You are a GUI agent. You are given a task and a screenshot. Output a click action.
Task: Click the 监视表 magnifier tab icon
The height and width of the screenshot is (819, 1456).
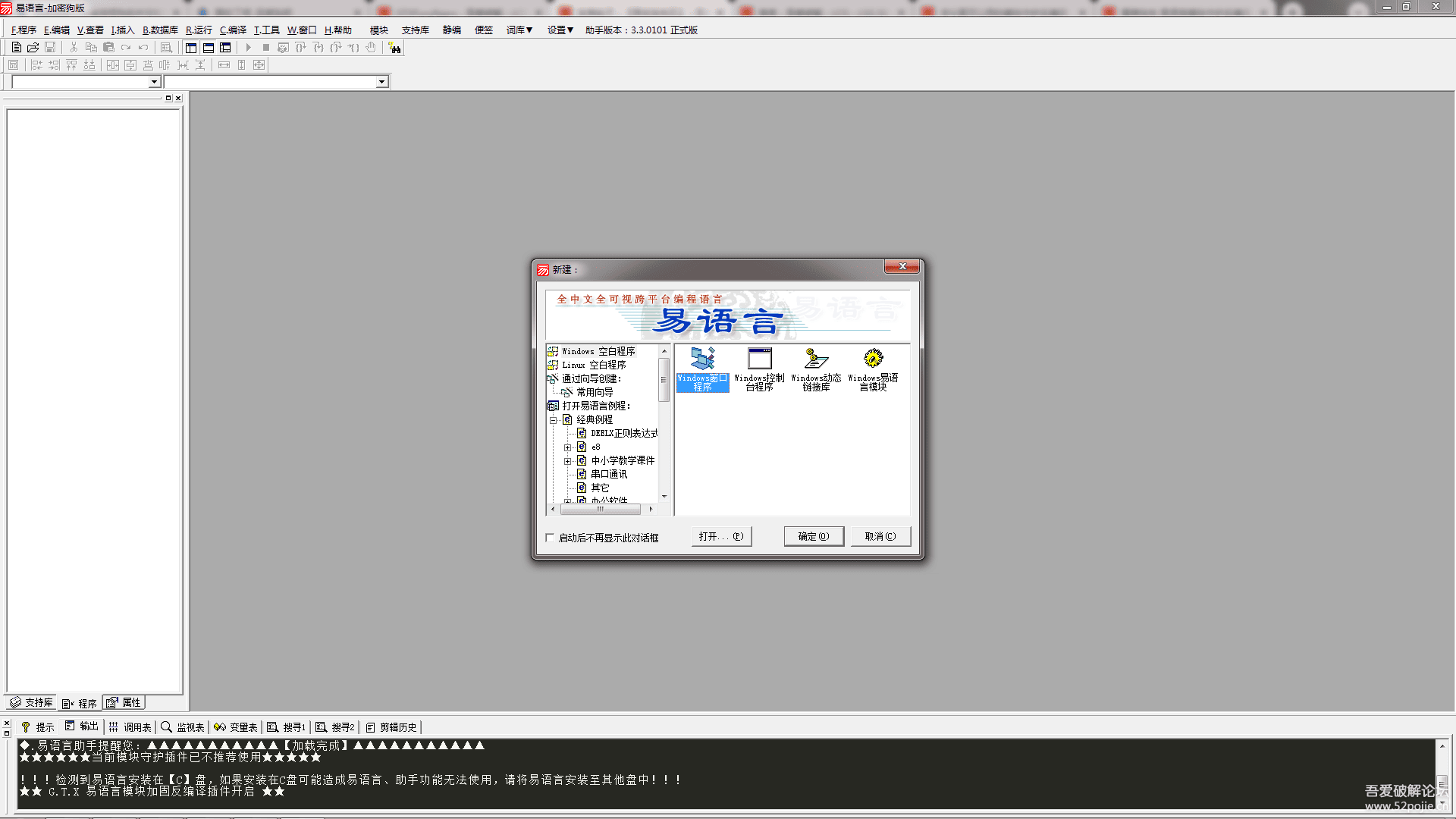[x=166, y=726]
